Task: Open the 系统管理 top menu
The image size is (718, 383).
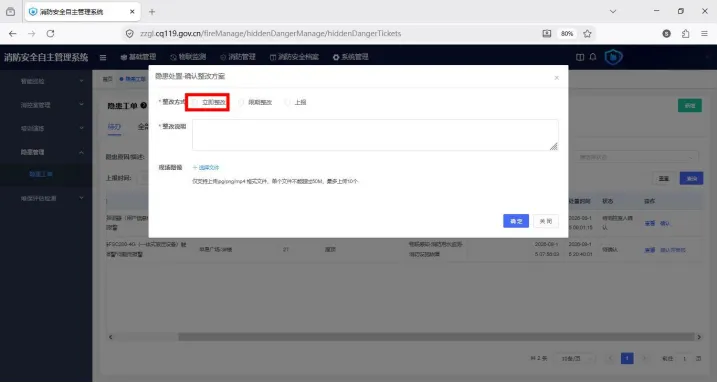Action: pyautogui.click(x=350, y=57)
